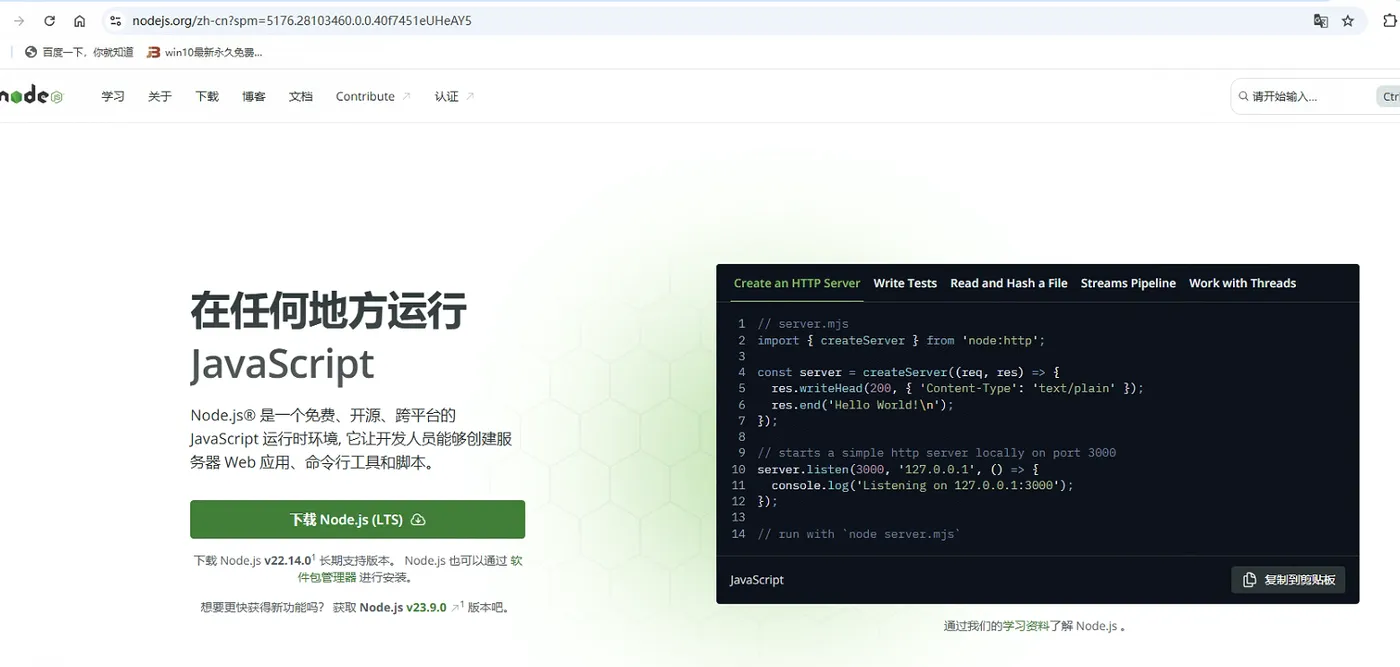Click the copy icon in code panel
The image size is (1400, 667).
(x=1249, y=580)
